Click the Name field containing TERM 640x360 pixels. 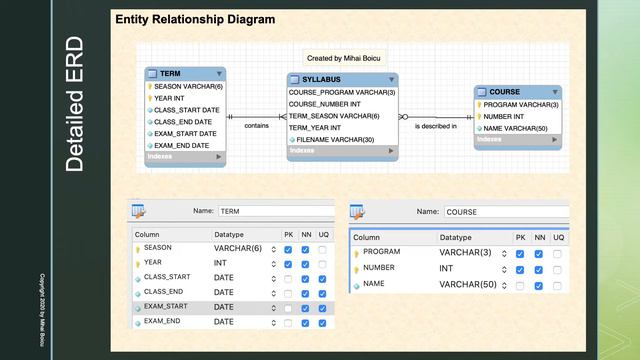[276, 211]
